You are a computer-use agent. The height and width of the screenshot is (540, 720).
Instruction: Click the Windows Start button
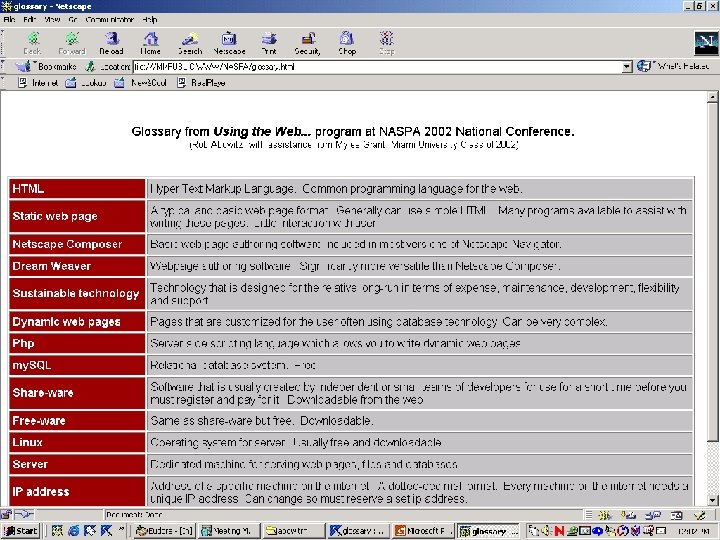pos(21,531)
